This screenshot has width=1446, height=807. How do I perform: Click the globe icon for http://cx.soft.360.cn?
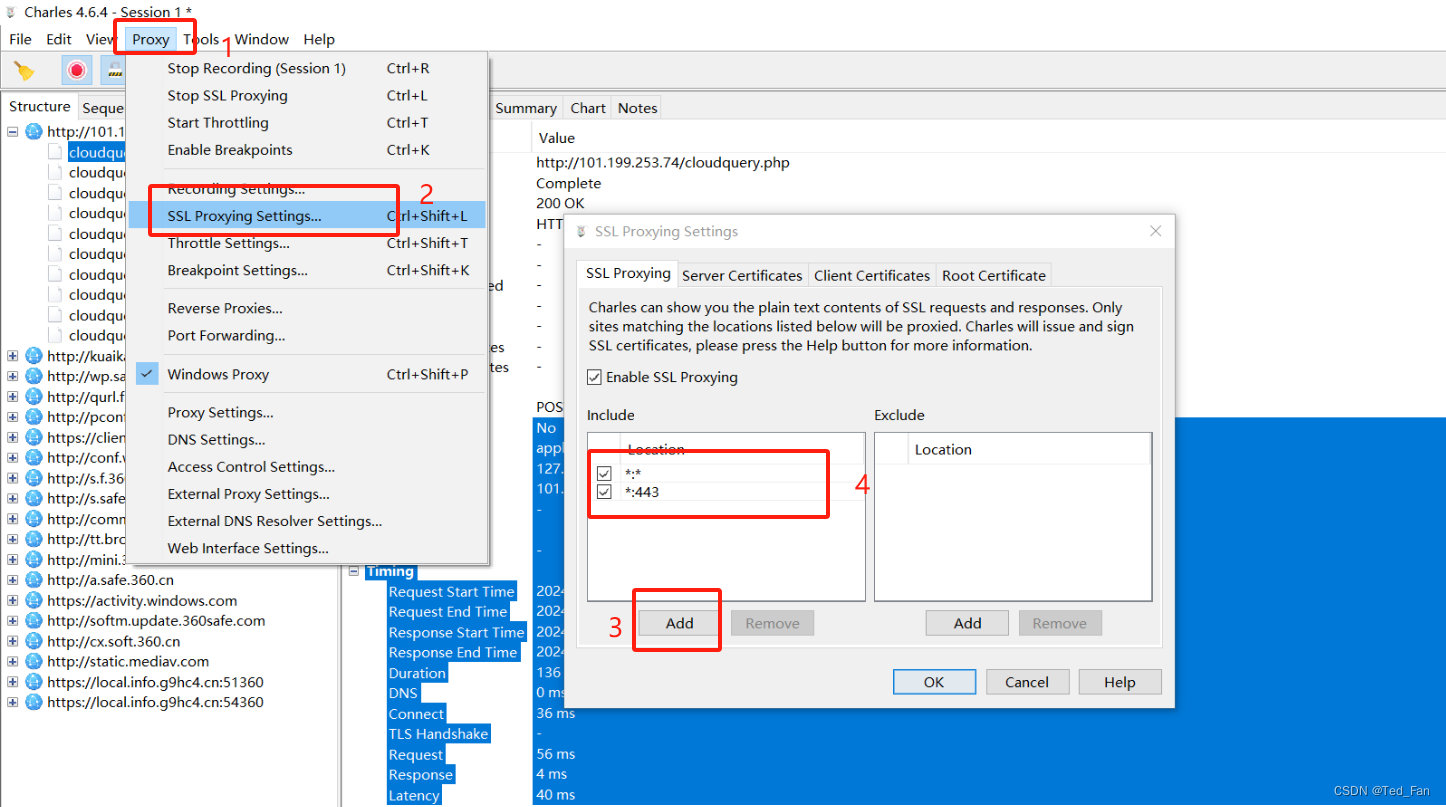[34, 642]
